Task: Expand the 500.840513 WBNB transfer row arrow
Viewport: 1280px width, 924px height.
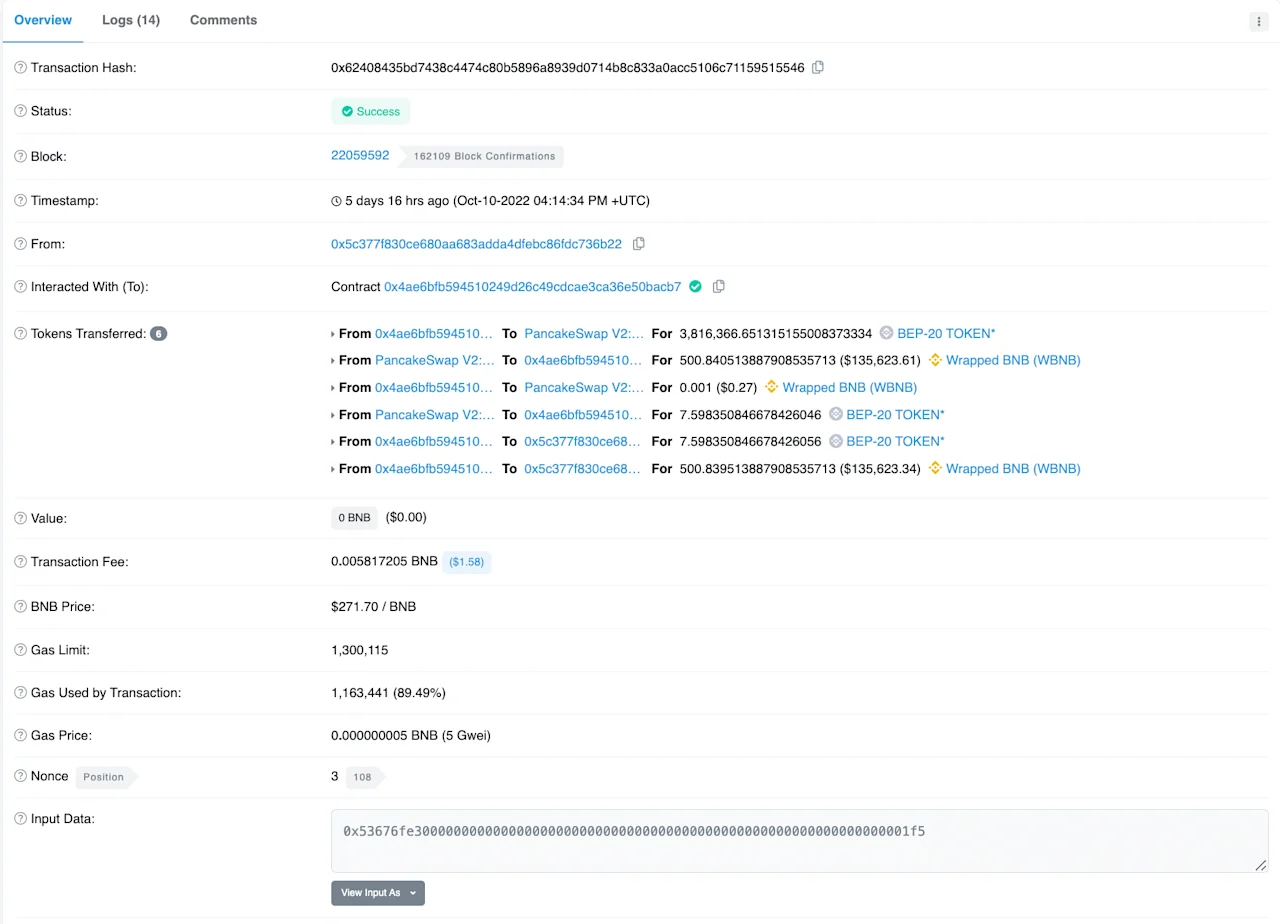Action: [x=333, y=361]
